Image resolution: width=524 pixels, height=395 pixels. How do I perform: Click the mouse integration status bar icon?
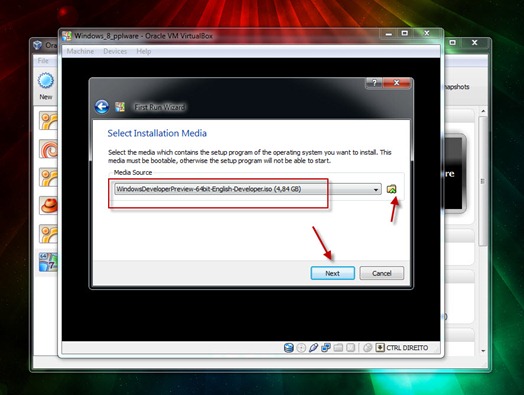tap(367, 348)
